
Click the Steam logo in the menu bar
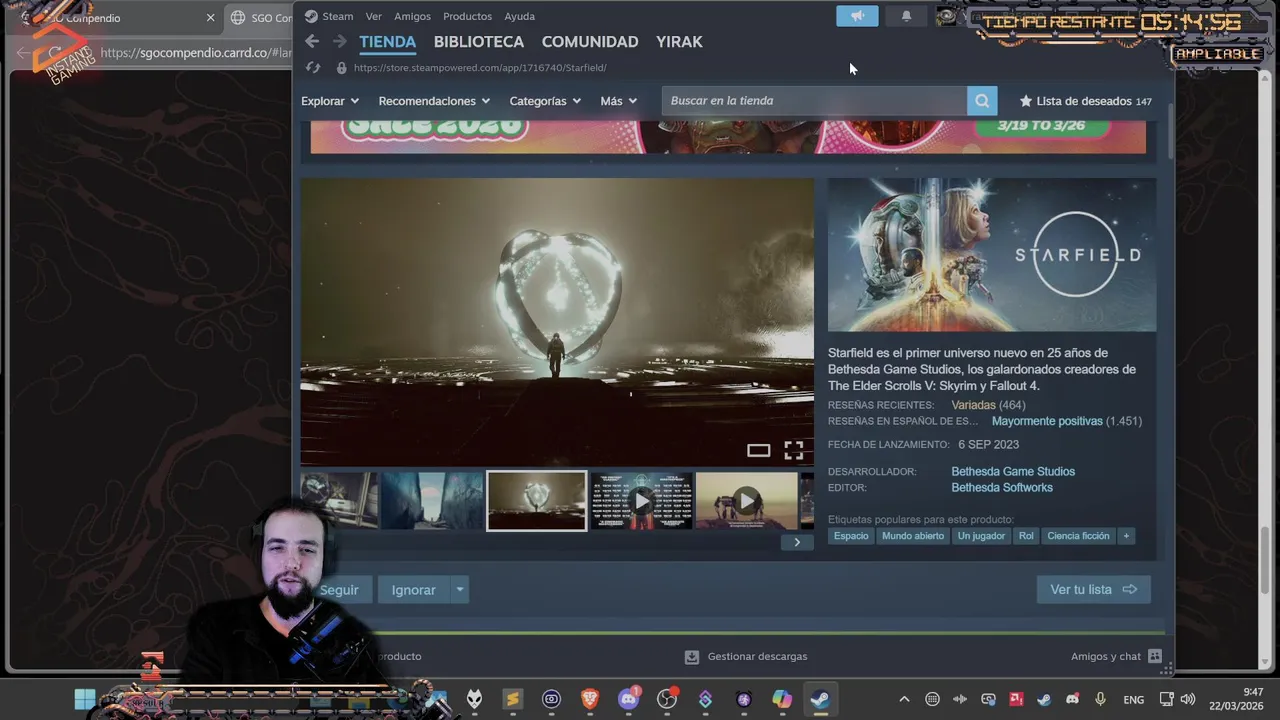(x=311, y=16)
